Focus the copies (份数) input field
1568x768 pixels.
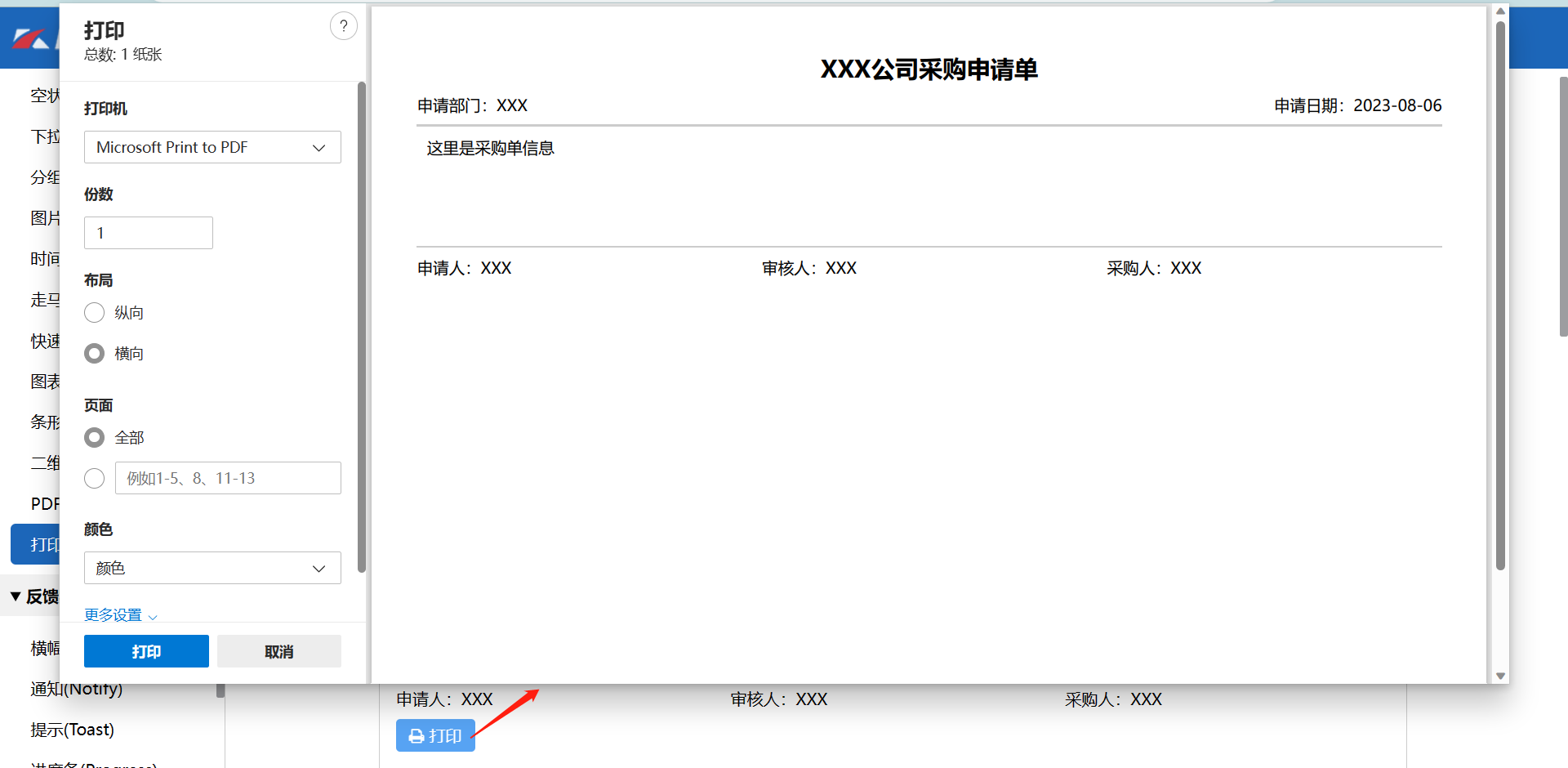point(149,233)
